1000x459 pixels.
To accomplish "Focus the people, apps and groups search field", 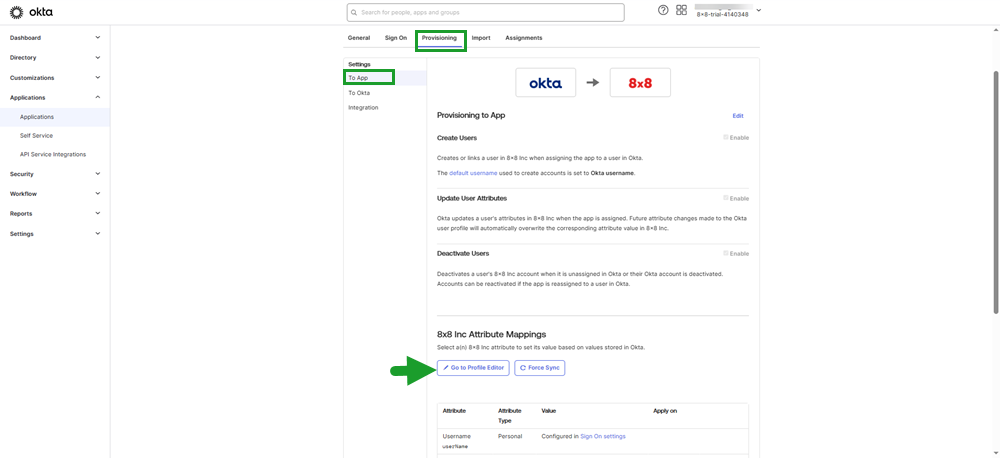I will [485, 12].
